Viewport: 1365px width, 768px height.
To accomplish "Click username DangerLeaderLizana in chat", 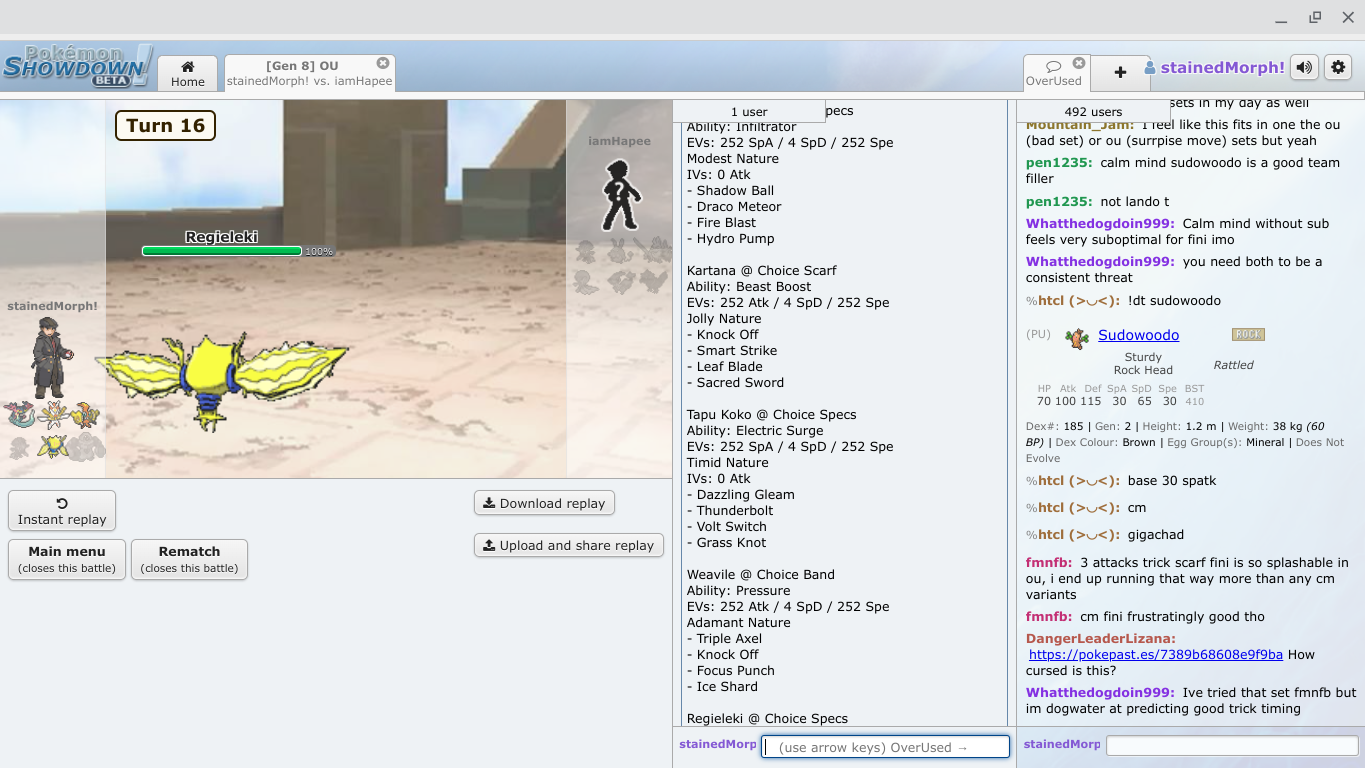I will point(1101,638).
